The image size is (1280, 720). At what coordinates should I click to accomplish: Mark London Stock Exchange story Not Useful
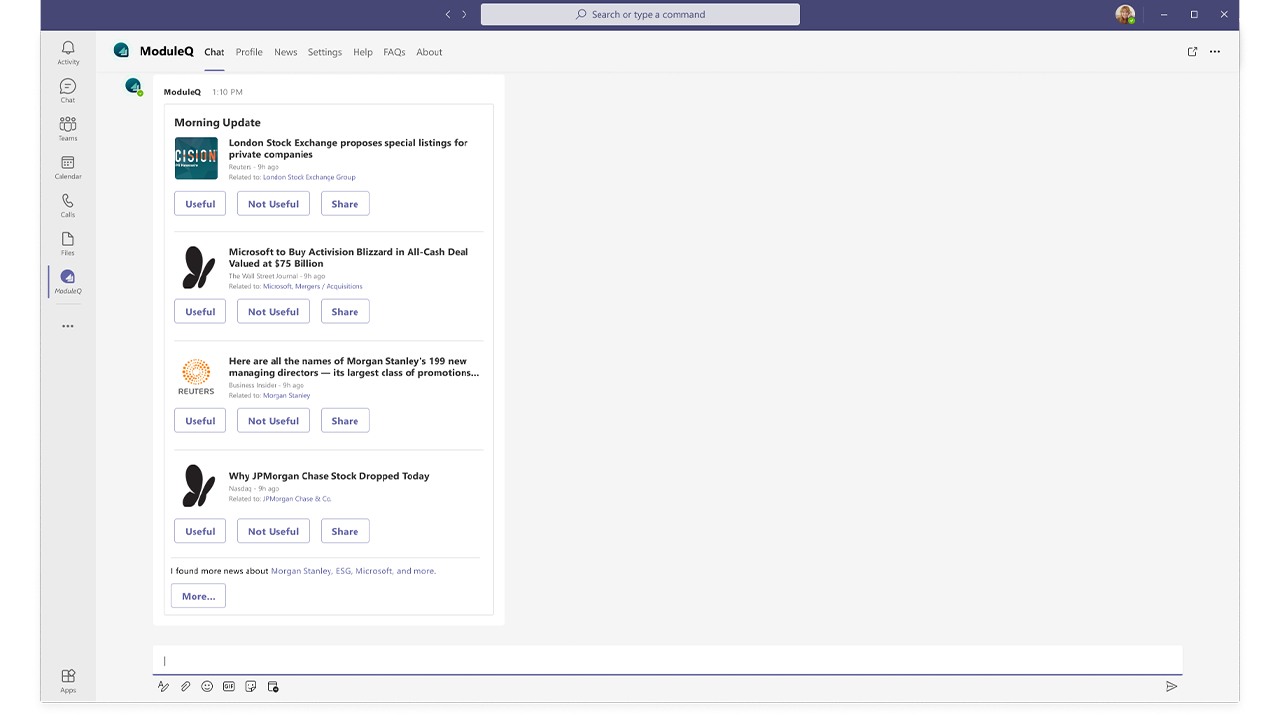coord(273,204)
